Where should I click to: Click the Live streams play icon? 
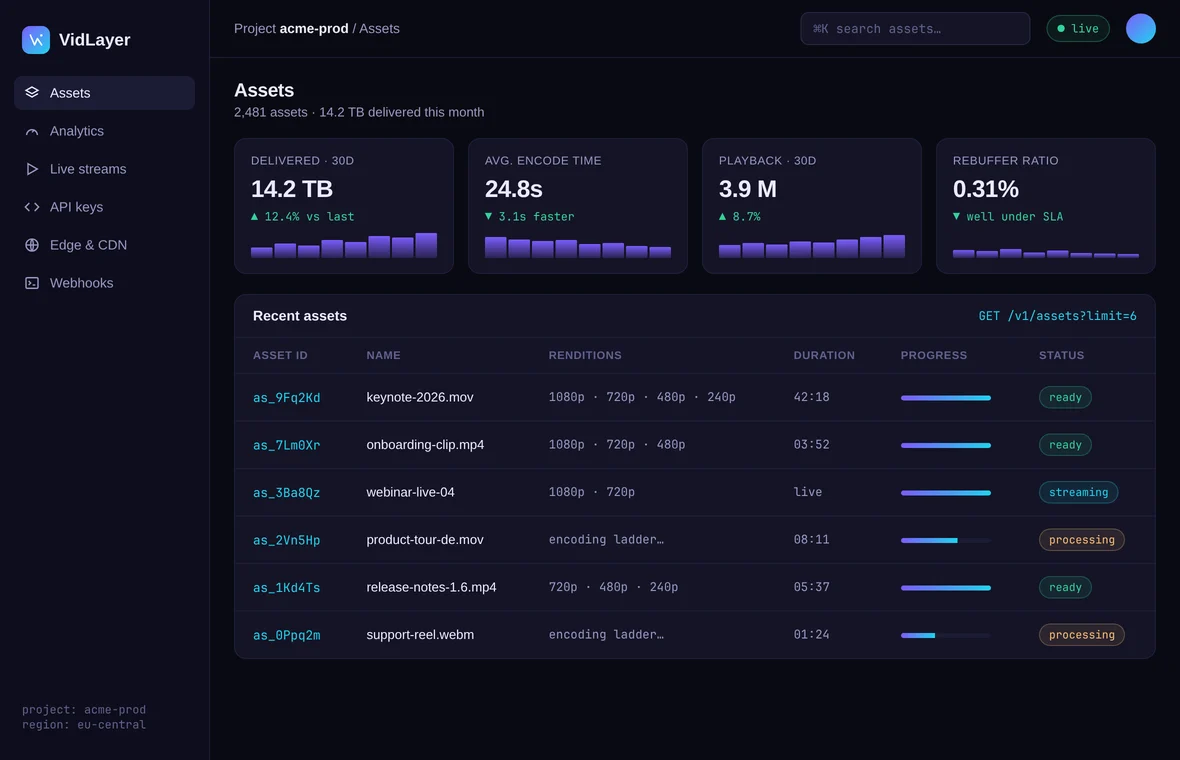tap(32, 169)
